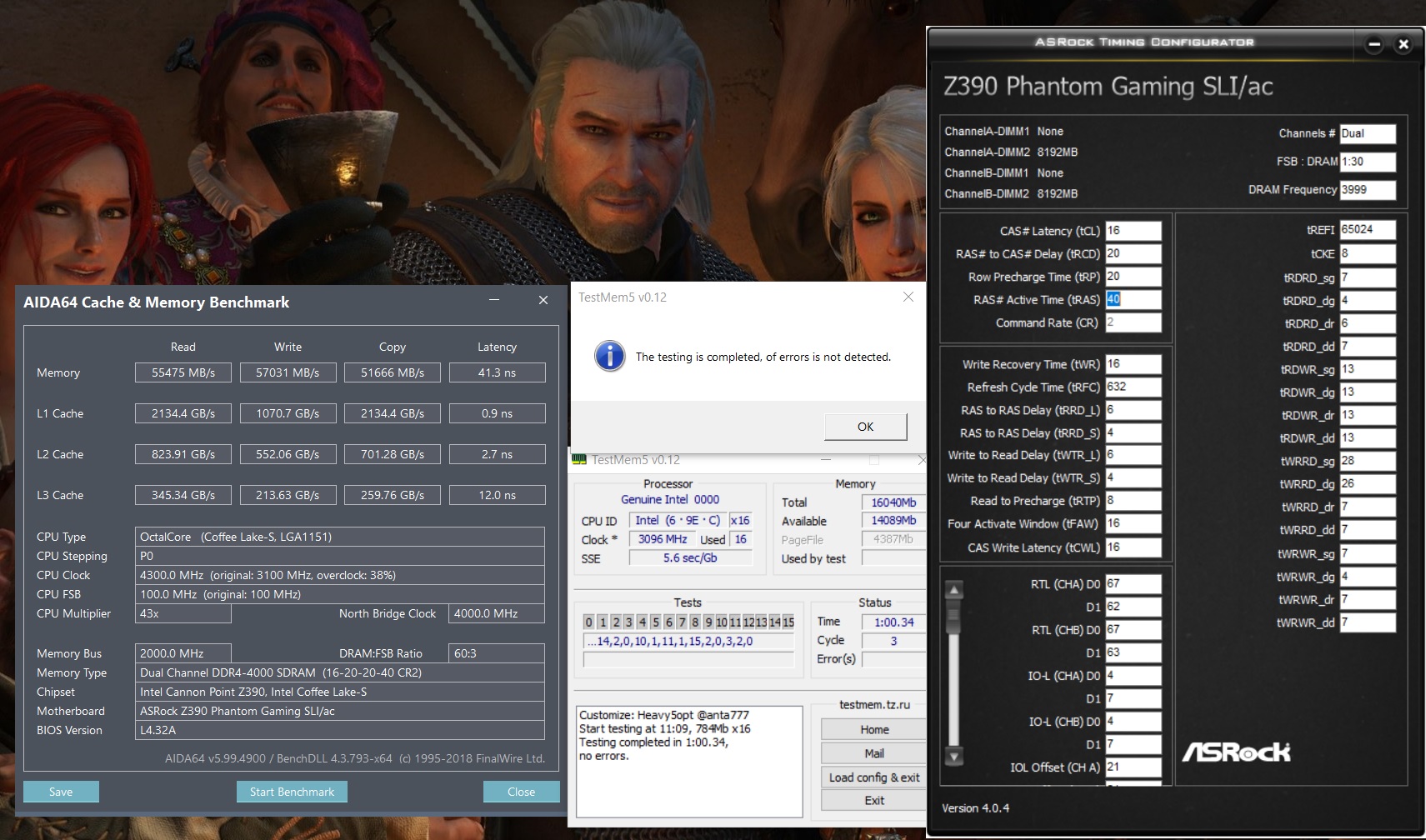Select the DRAM Frequency field showing 3999
Screen dimensions: 1426x840
pyautogui.click(x=1368, y=190)
